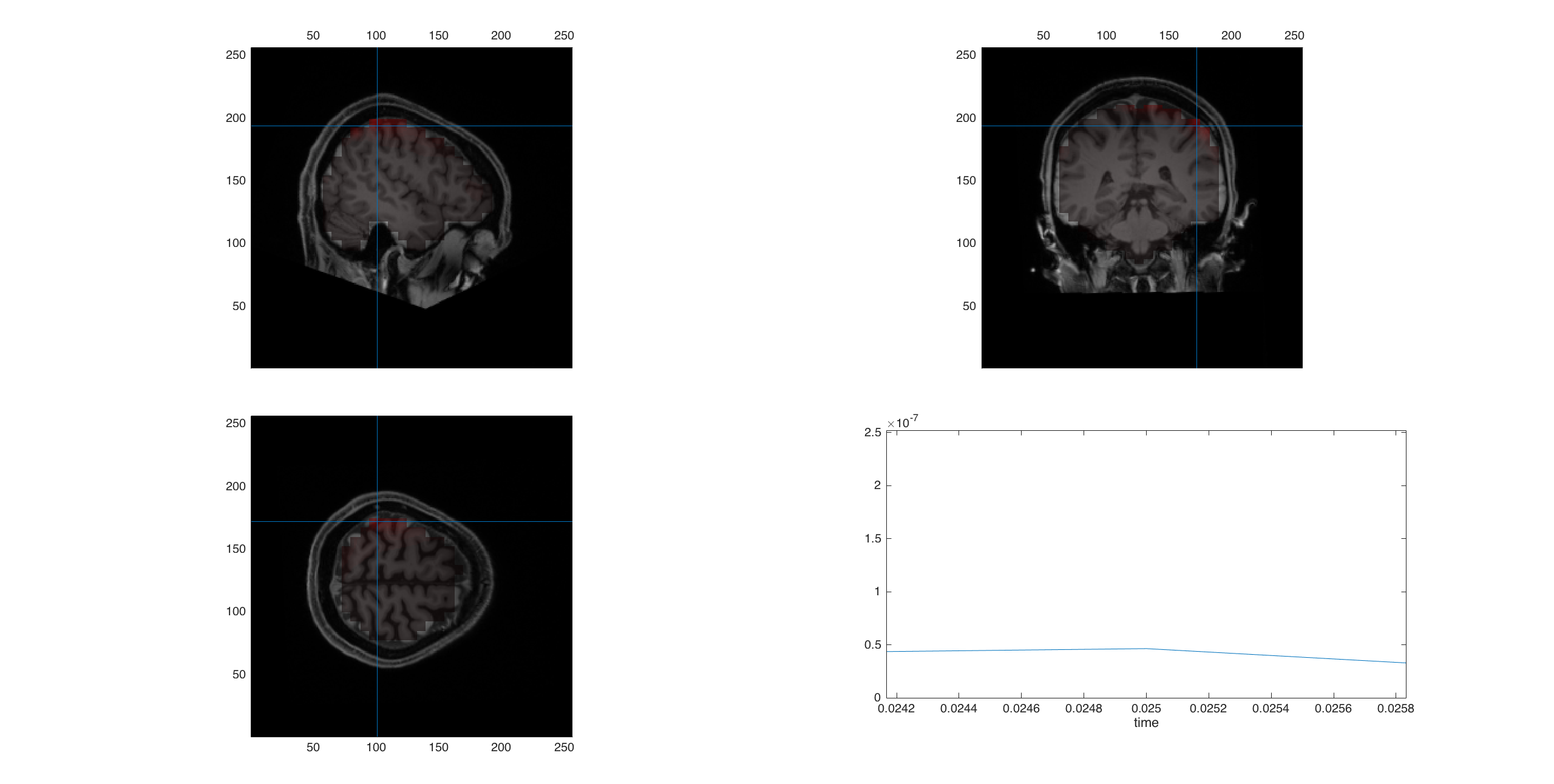Image resolution: width=1554 pixels, height=784 pixels.
Task: Click the 0.0256 time axis tick
Action: 1334,708
